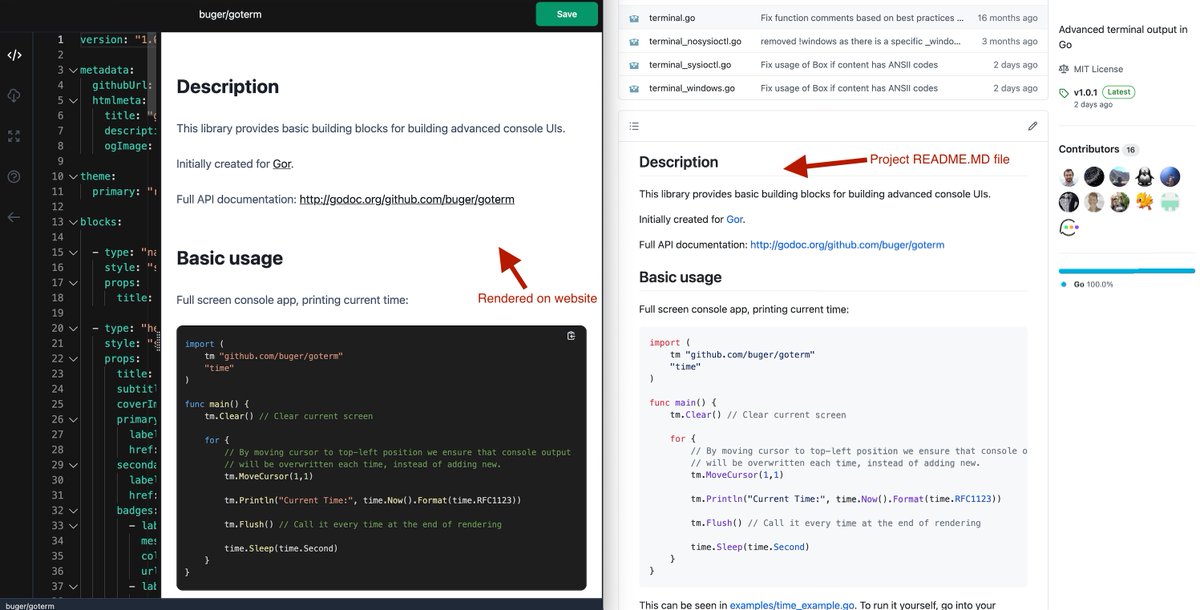Image resolution: width=1200 pixels, height=610 pixels.
Task: Open the code editor view icon in sidebar
Action: tap(14, 56)
